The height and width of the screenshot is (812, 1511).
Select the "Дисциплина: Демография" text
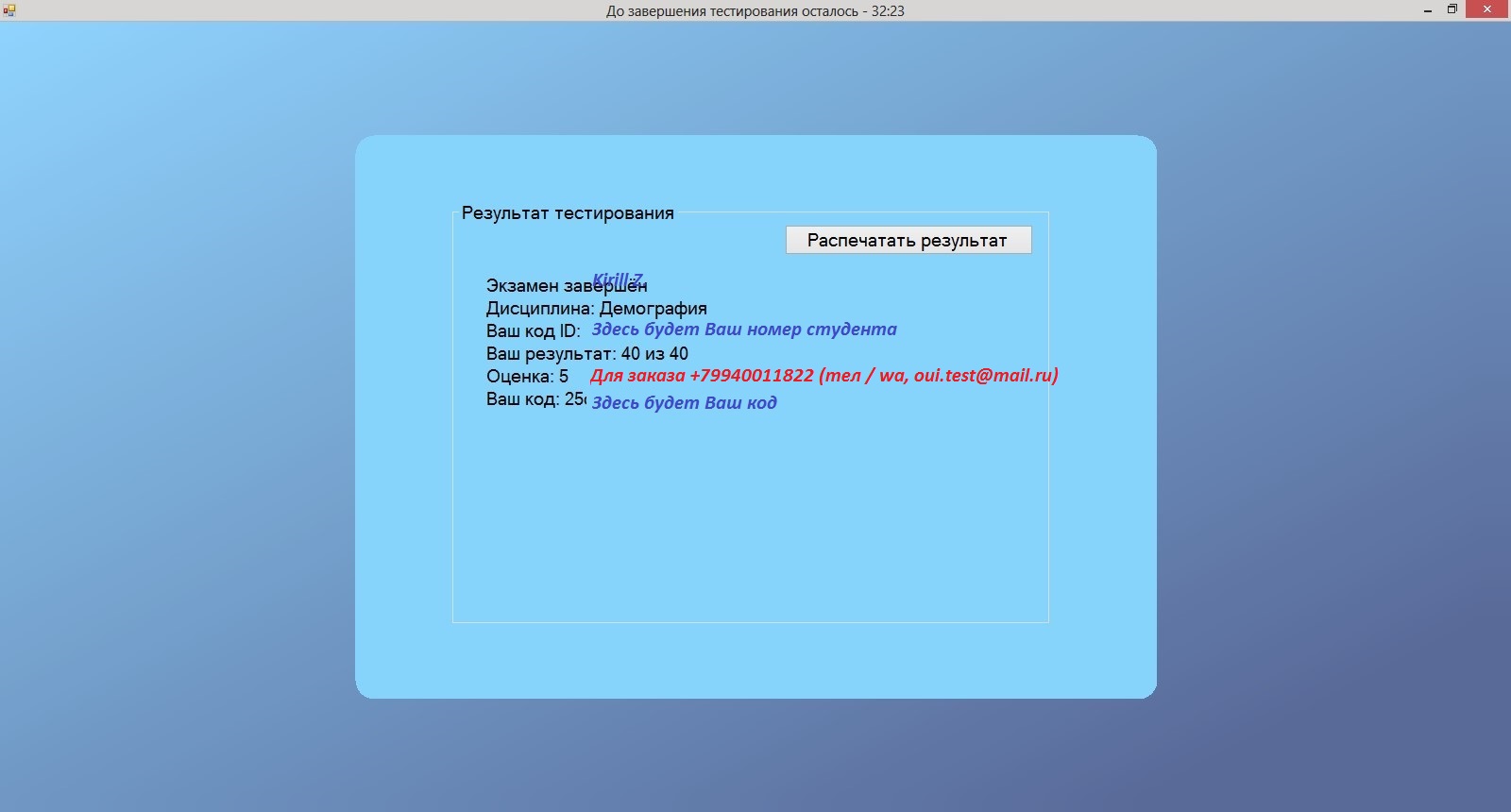tap(596, 308)
